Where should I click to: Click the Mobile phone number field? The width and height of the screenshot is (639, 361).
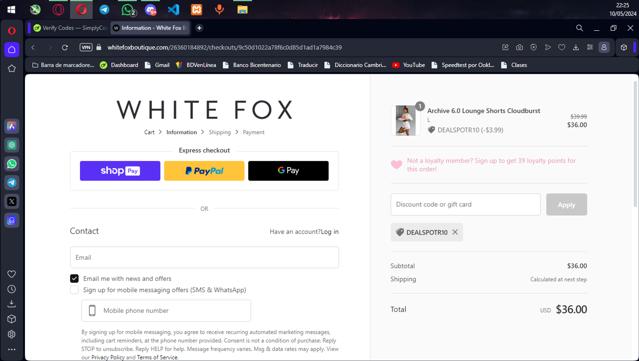click(x=166, y=310)
